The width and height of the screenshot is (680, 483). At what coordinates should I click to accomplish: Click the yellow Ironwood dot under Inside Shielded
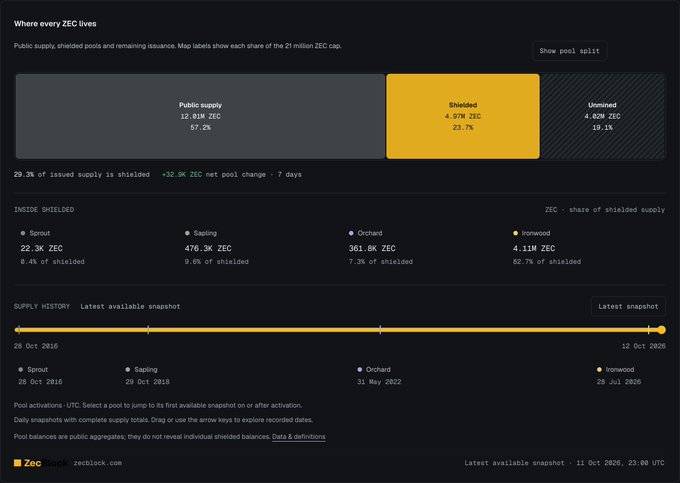[x=516, y=233]
